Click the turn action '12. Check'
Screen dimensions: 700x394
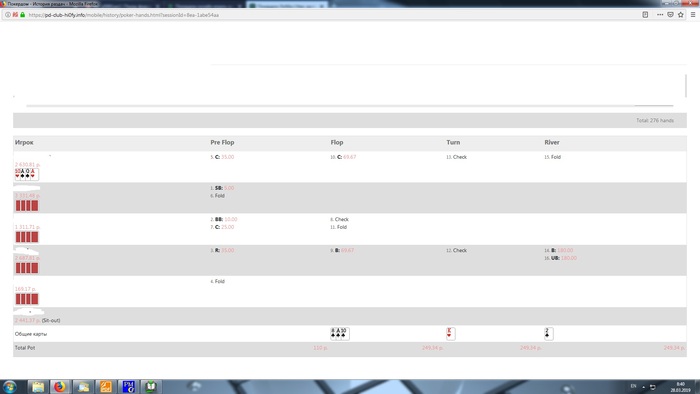456,250
